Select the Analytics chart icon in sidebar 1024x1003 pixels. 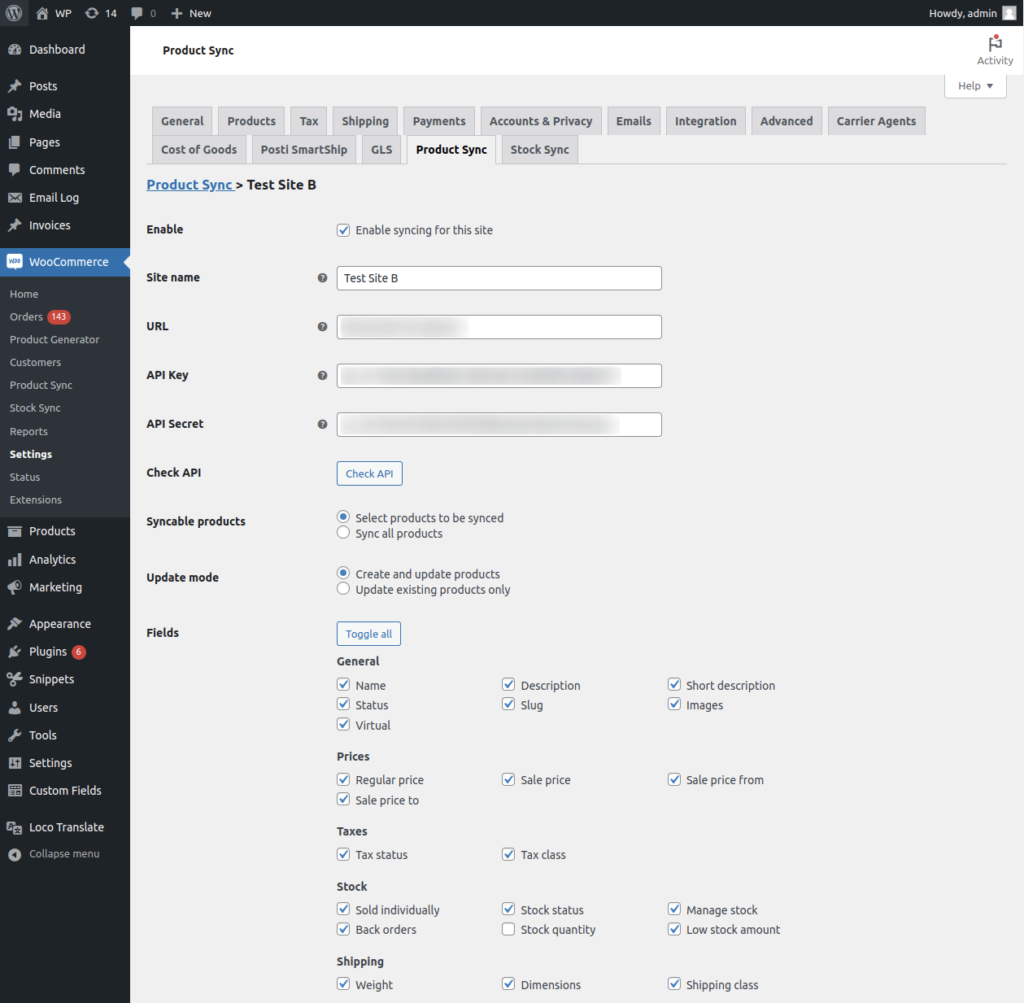(14, 559)
